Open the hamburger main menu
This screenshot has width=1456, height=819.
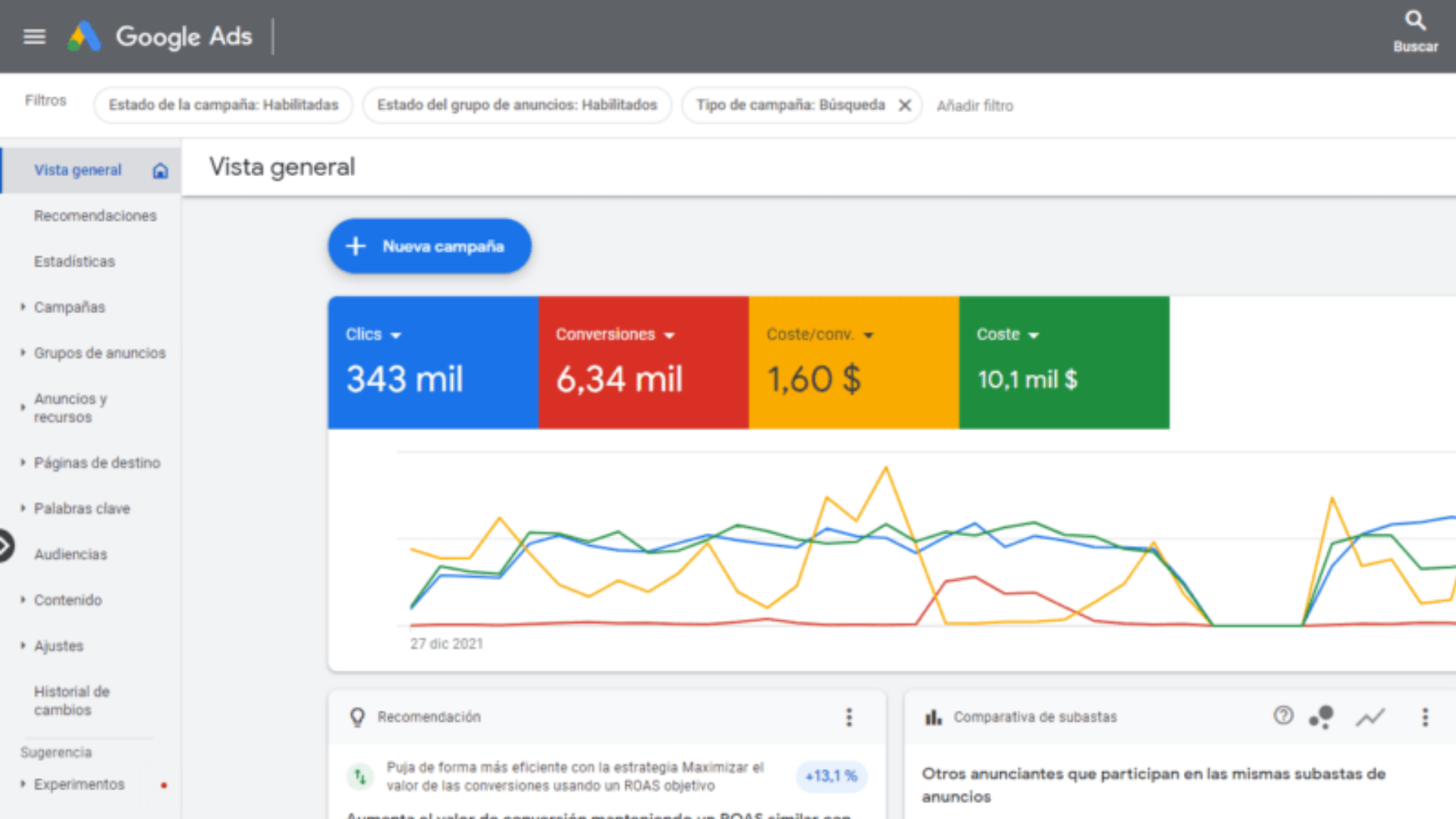click(x=34, y=36)
